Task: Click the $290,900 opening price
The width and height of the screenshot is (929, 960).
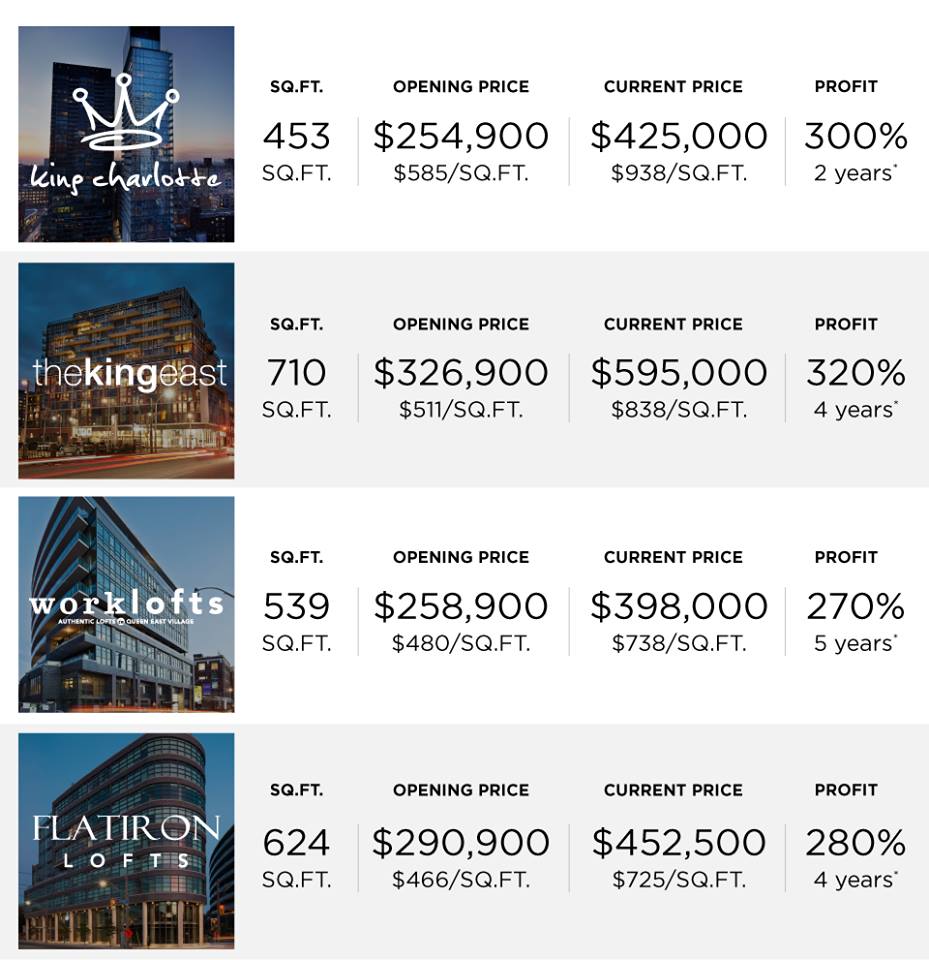Action: tap(461, 842)
